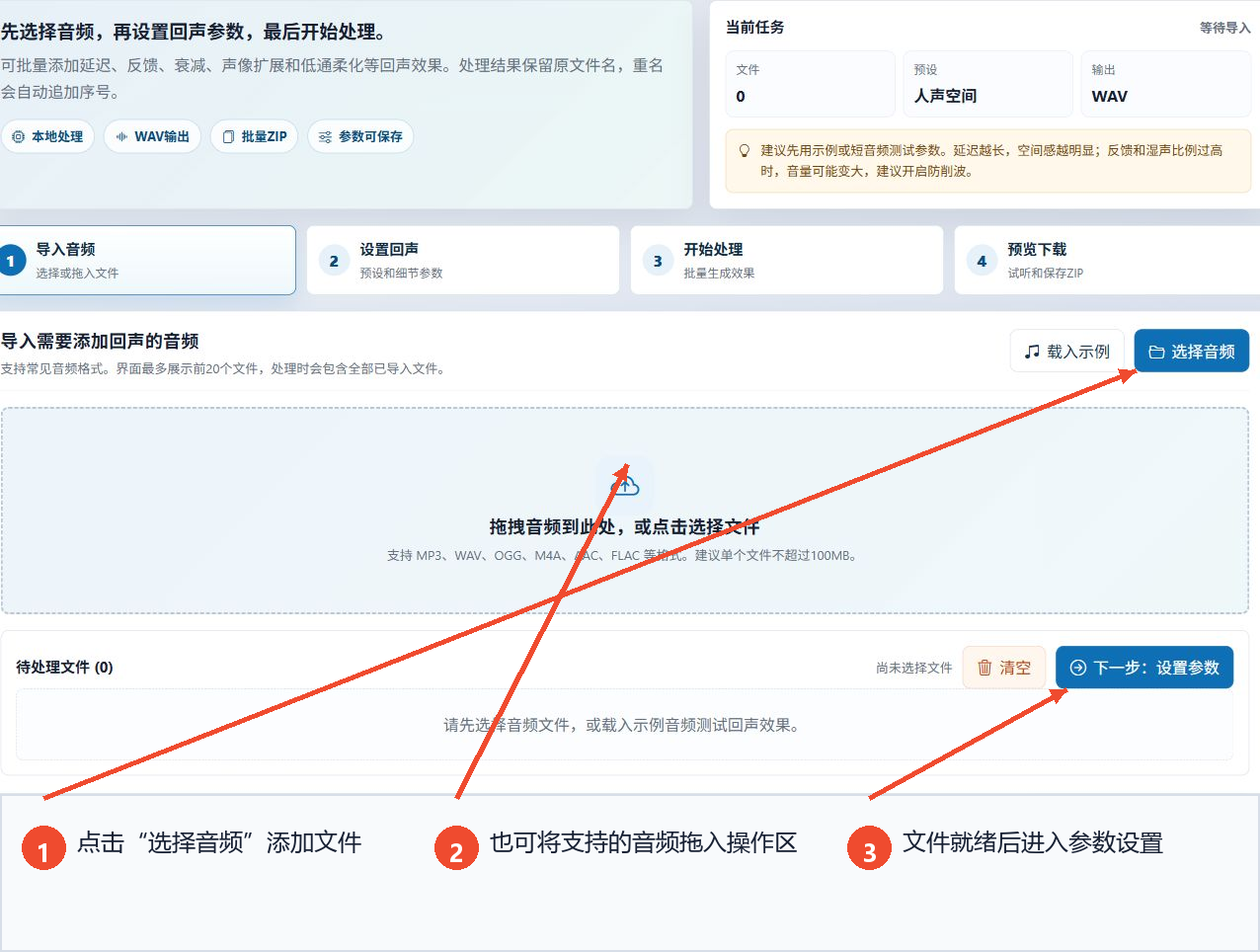The height and width of the screenshot is (952, 1260).
Task: Click the cloud upload icon
Action: [625, 484]
